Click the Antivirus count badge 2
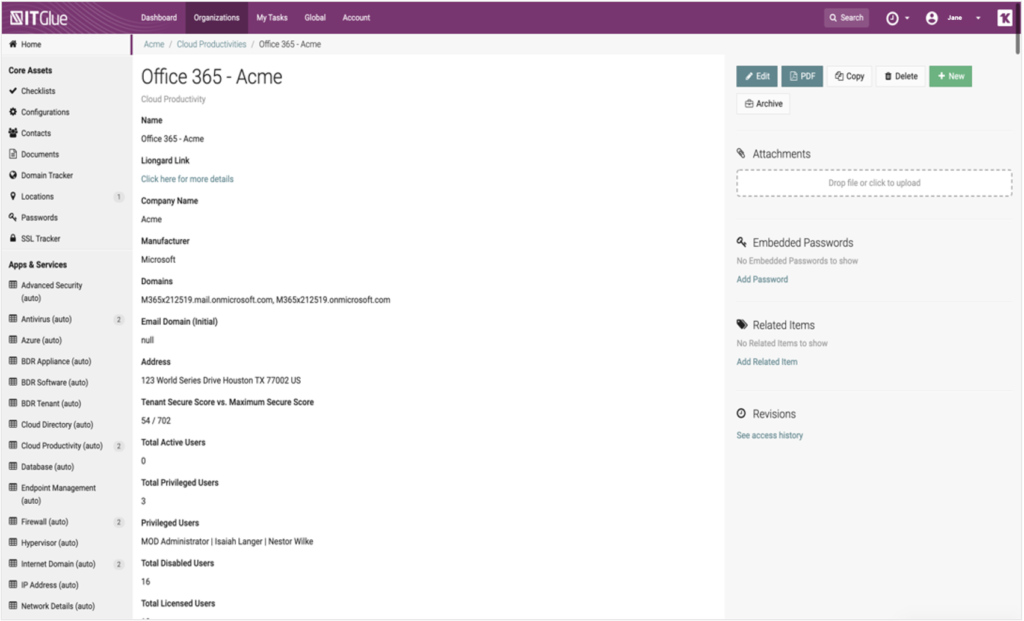Viewport: 1024px width, 621px height. coord(119,319)
